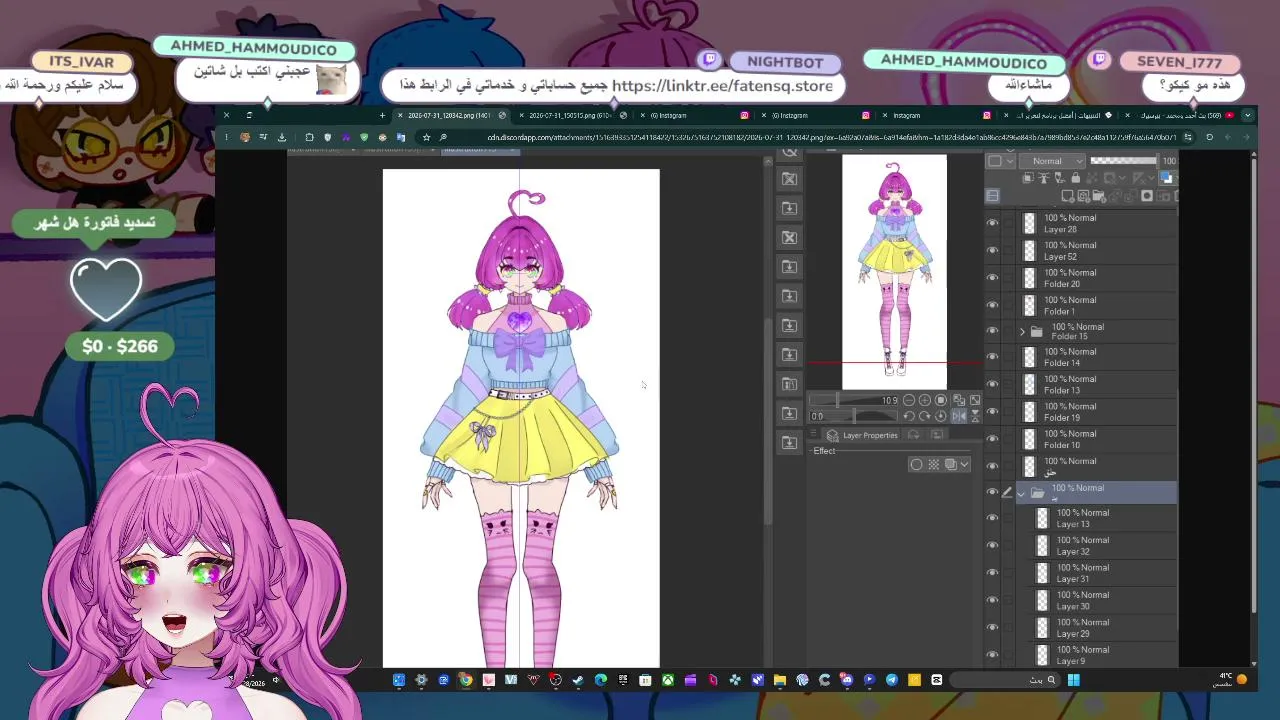Click the Create Layer Mask icon
This screenshot has height=720, width=1280.
pos(1147,196)
